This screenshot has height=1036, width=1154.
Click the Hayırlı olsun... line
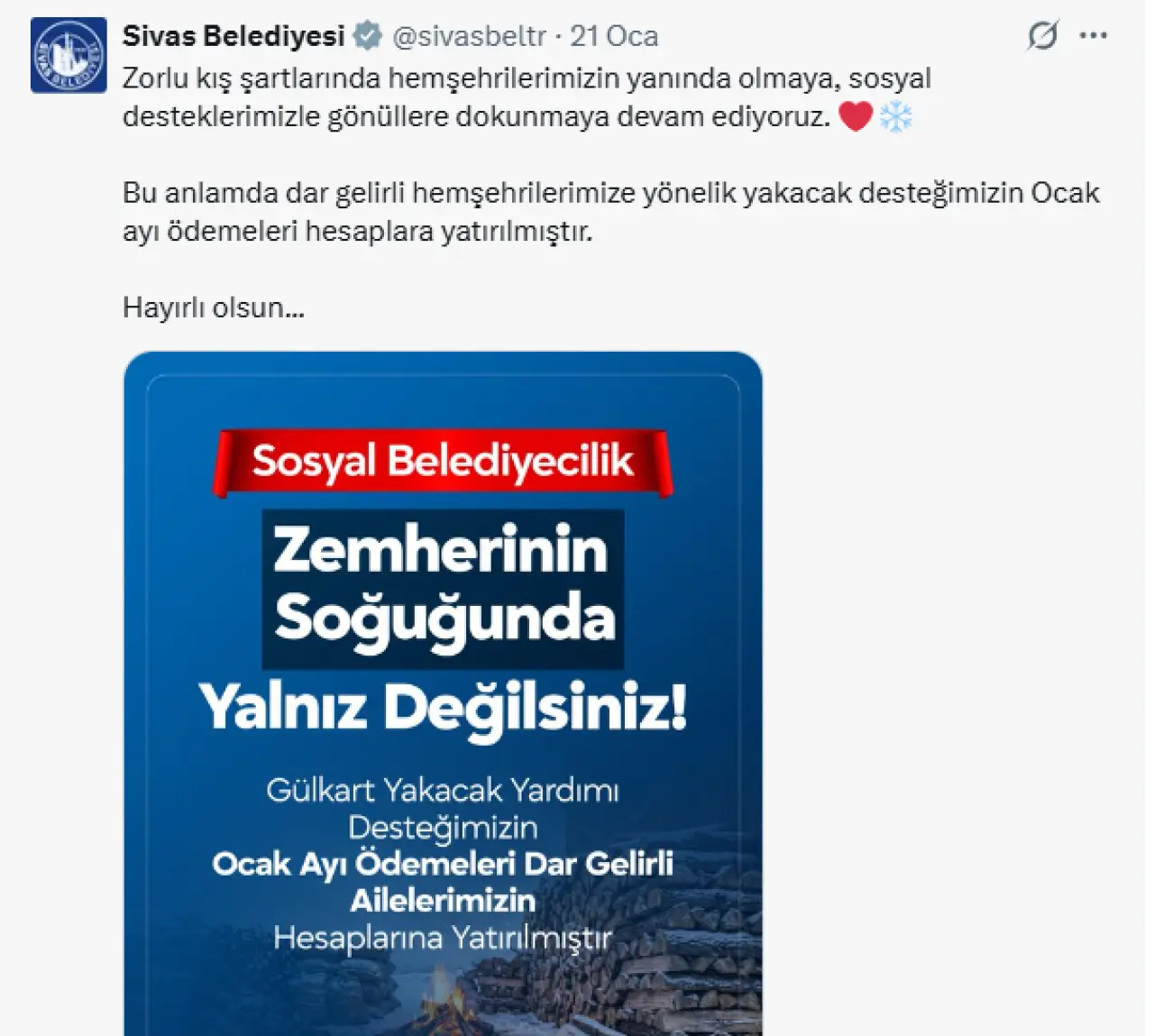coord(214,307)
